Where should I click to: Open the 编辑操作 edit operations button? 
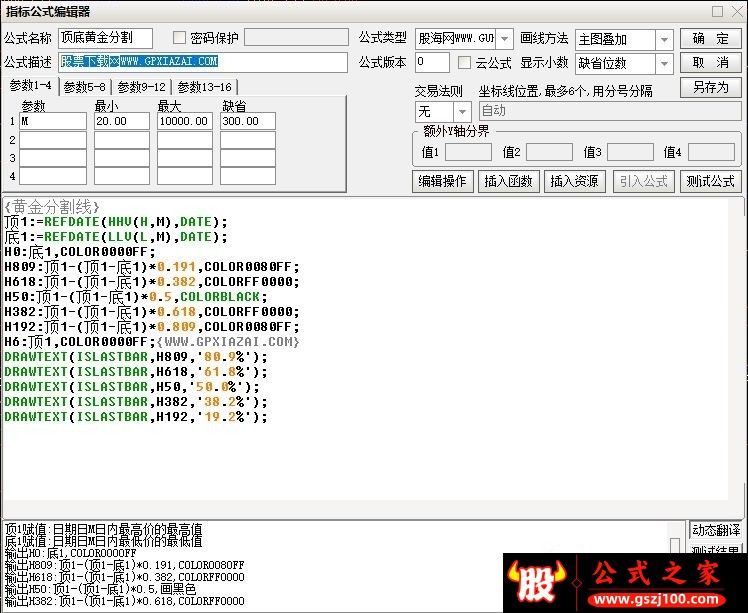(x=442, y=181)
